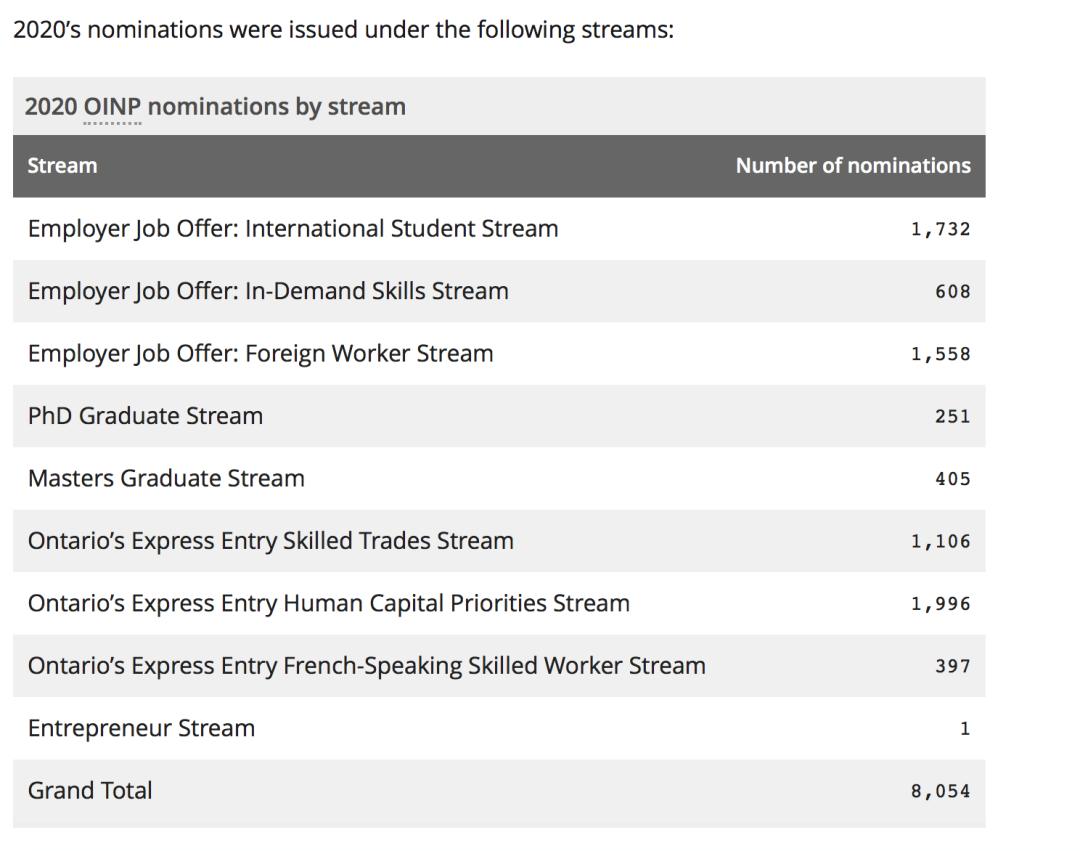Select the Express Entry Skilled Trades Stream label
Viewport: 1080px width, 851px height.
(270, 541)
